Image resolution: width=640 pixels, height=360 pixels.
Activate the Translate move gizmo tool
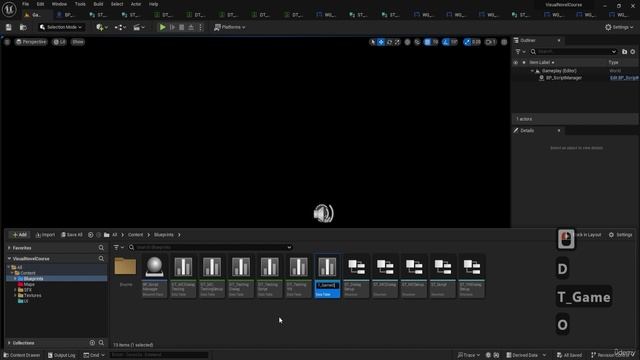click(x=381, y=42)
